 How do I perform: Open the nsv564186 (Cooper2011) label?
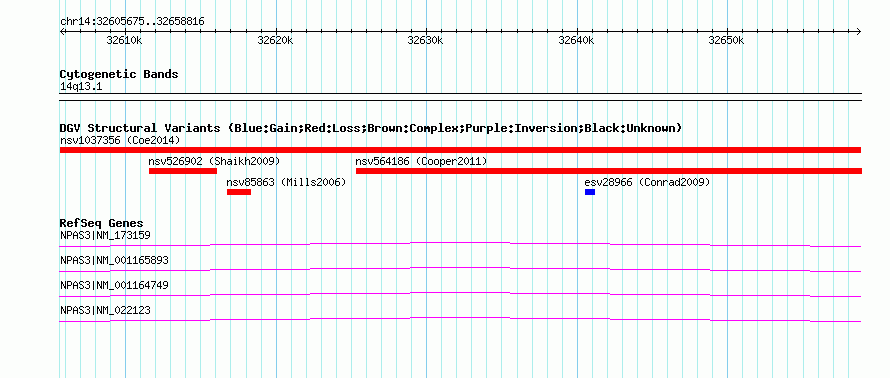pos(421,161)
